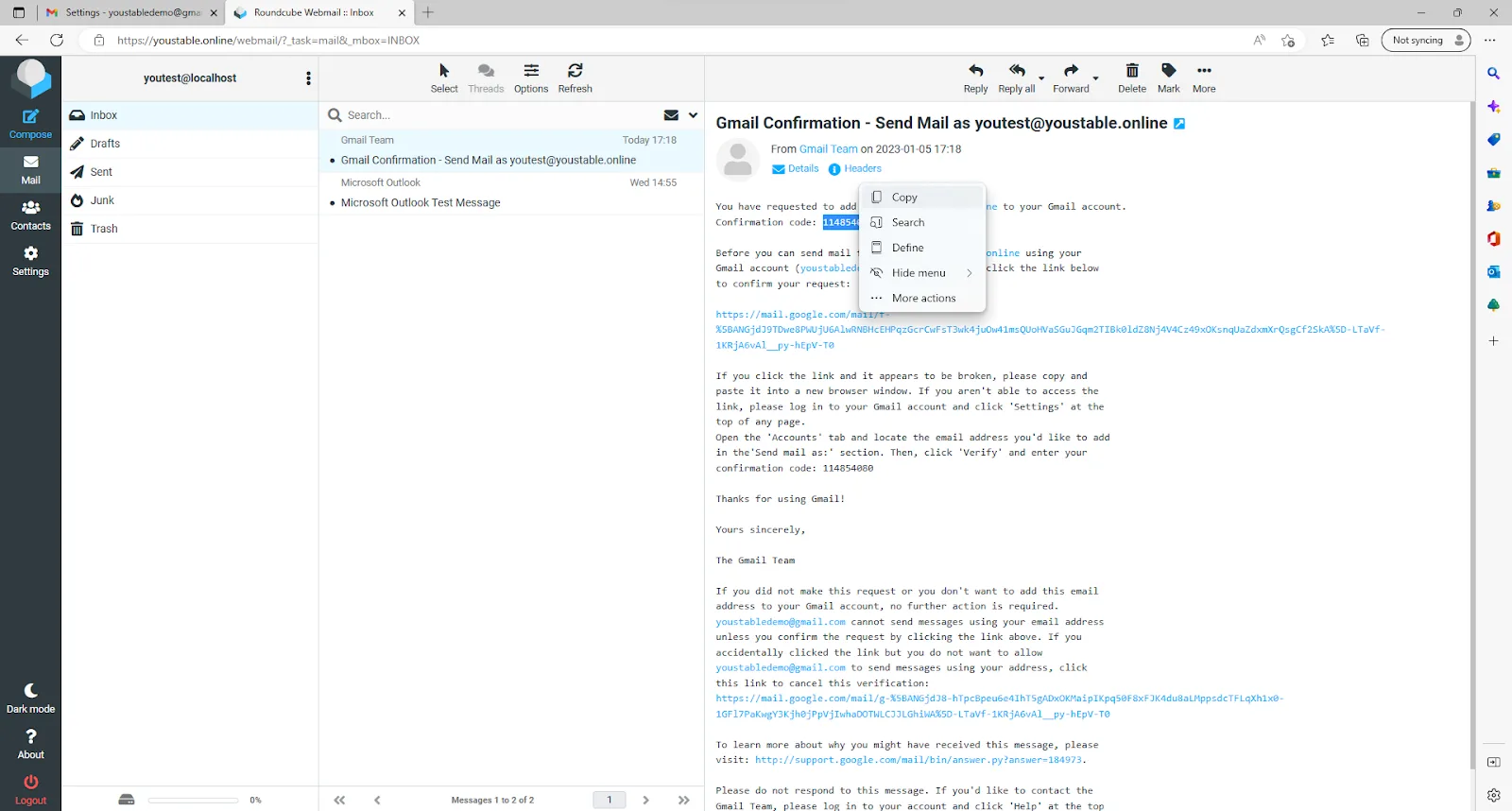
Task: Open the Inbox folder
Action: point(190,115)
